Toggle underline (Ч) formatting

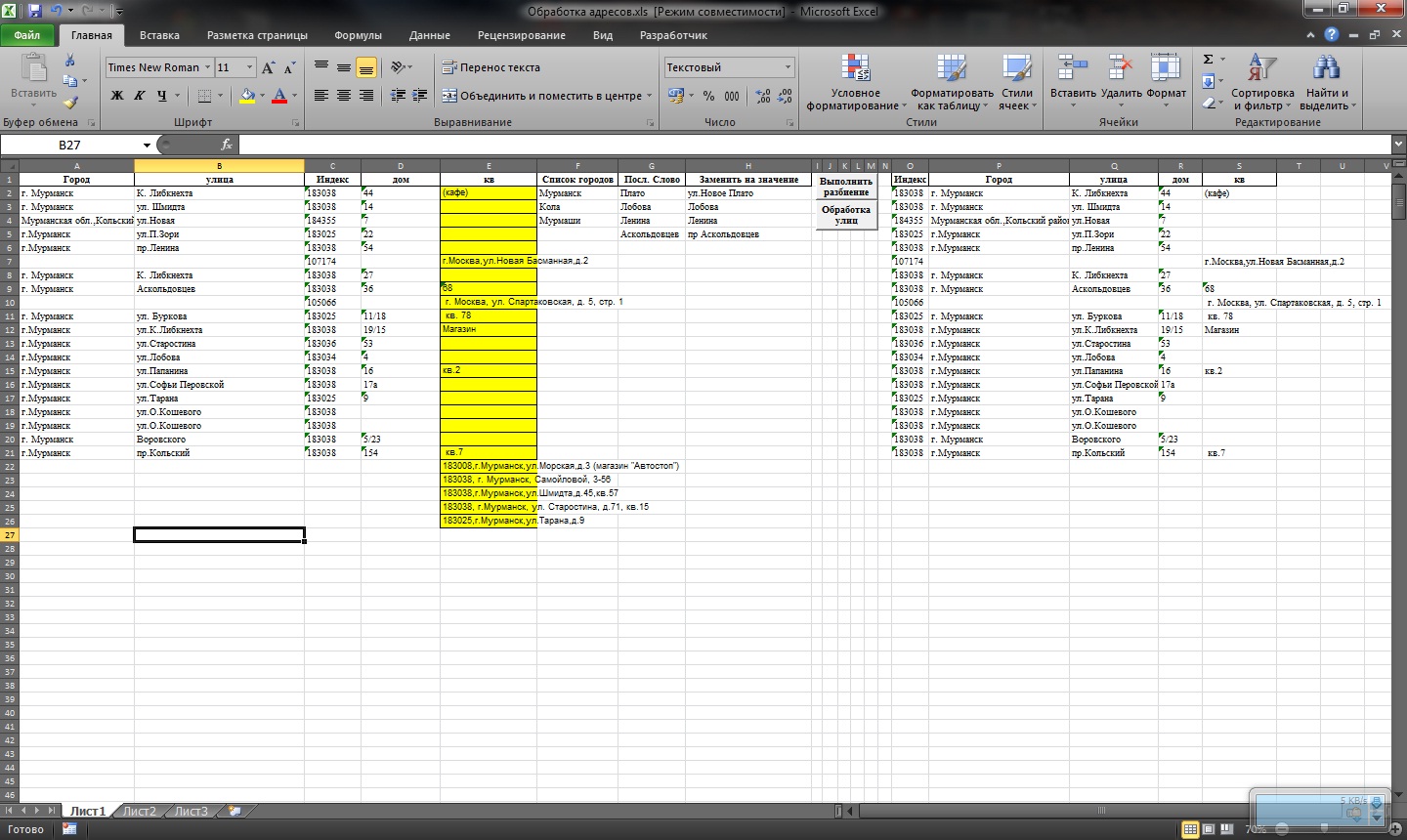click(x=161, y=96)
